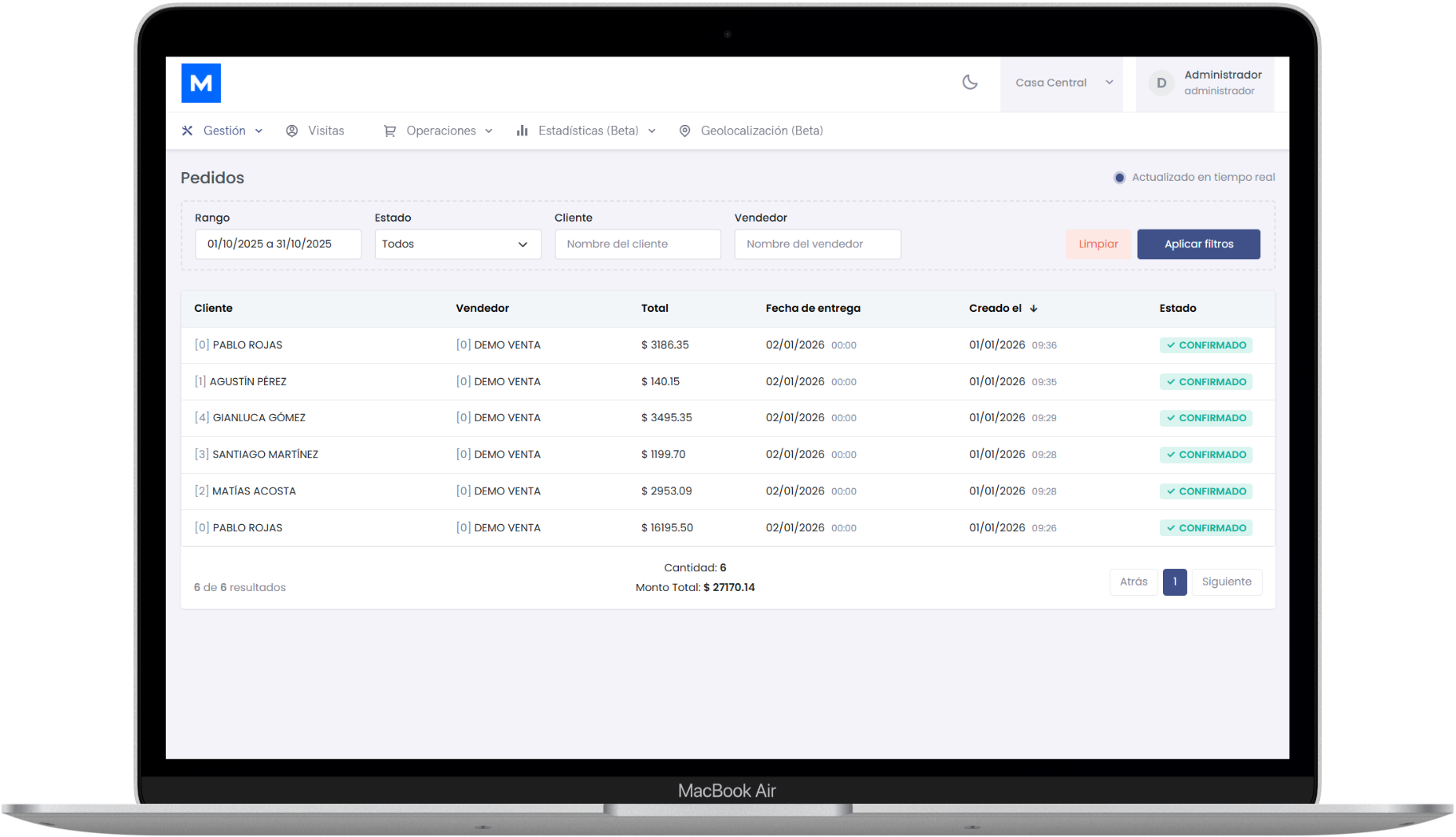Click the bar chart icon for Estadísticas
Image resolution: width=1456 pixels, height=837 pixels.
(x=522, y=130)
